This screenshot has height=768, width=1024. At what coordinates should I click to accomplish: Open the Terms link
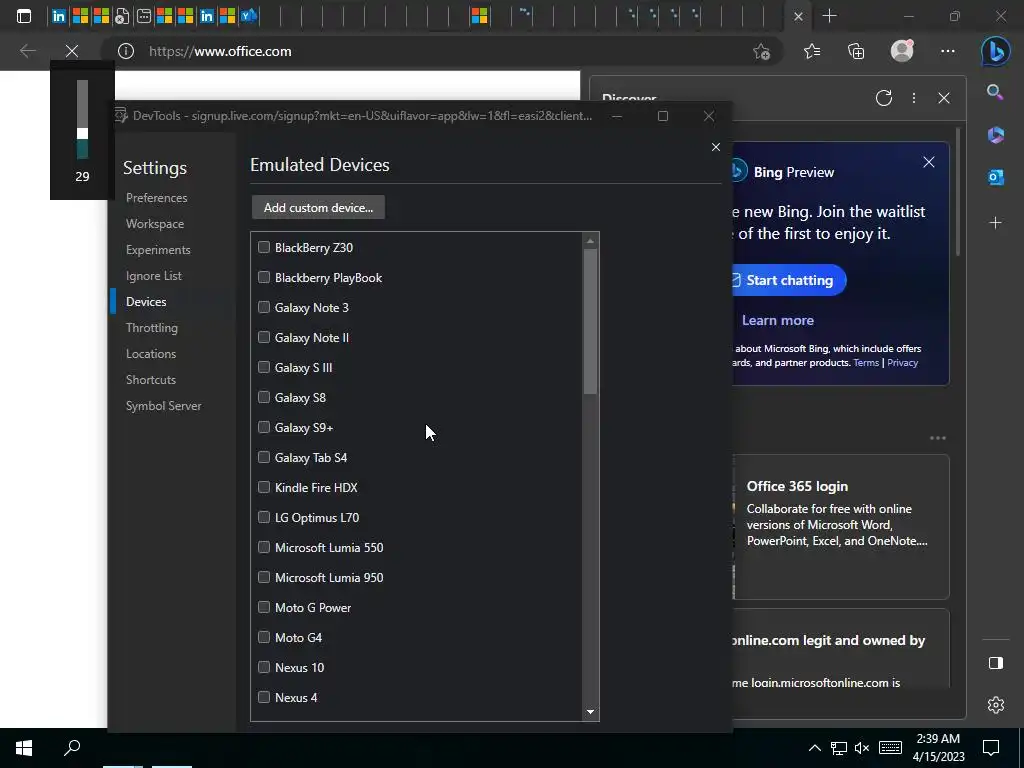pyautogui.click(x=866, y=363)
